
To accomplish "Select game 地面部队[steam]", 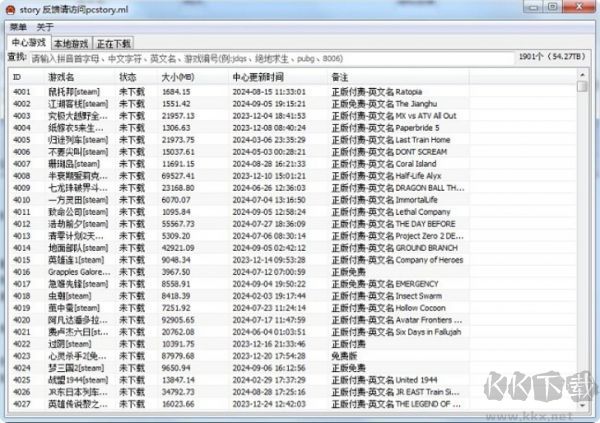I will point(78,248).
